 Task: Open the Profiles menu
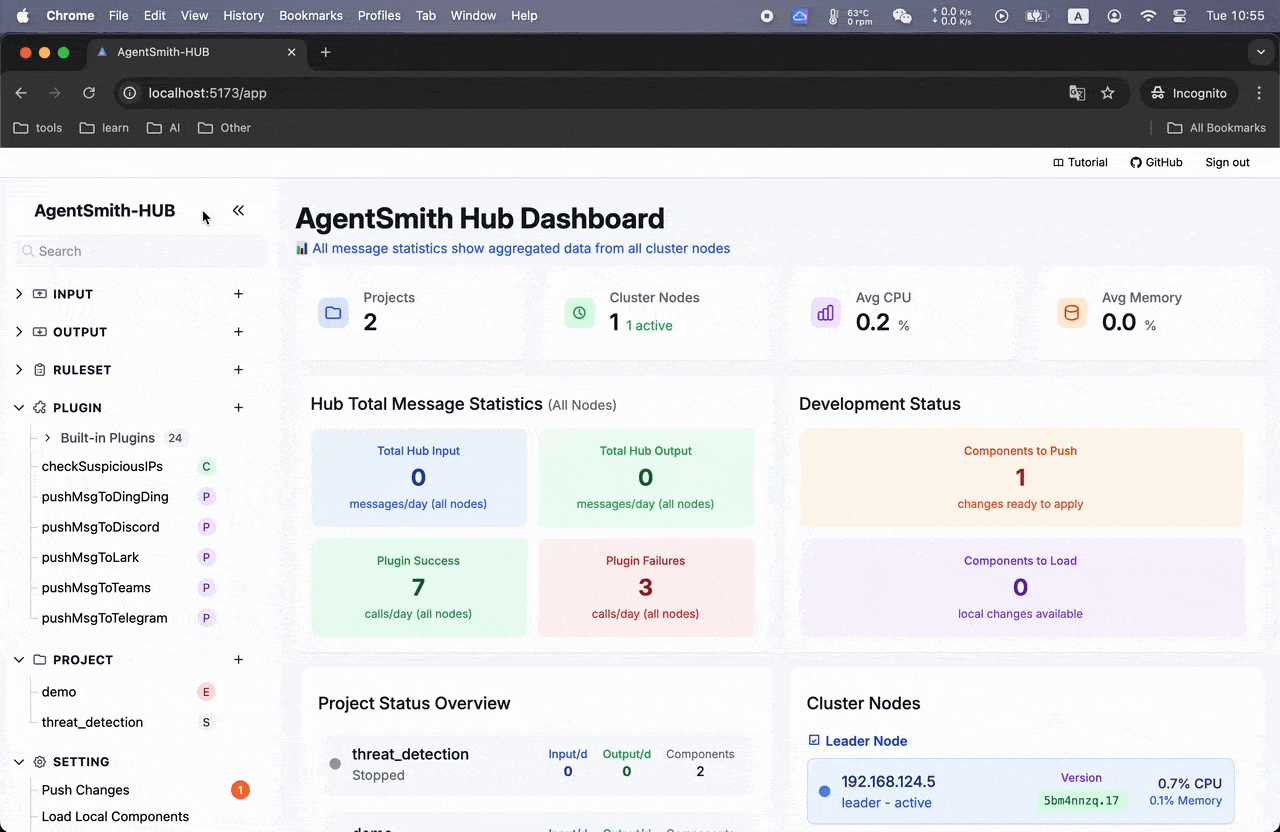[x=379, y=16]
